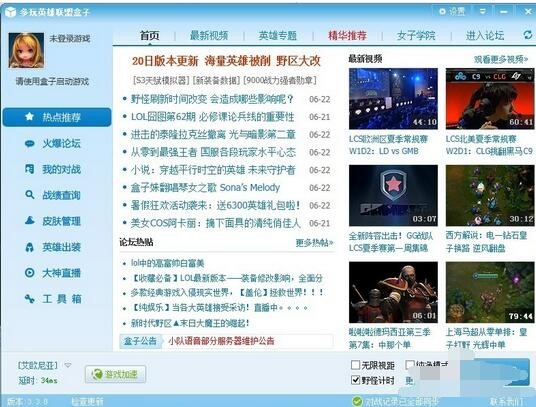Open the headline 20日版本更新 article
Image resolution: width=536 pixels, height=407 pixels.
pyautogui.click(x=226, y=61)
